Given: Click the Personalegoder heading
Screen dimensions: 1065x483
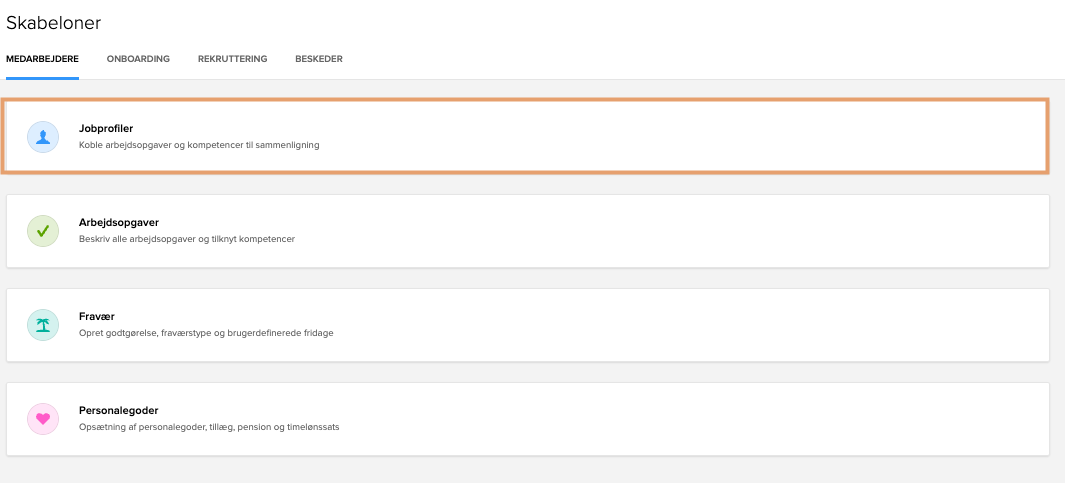Looking at the screenshot, I should point(118,411).
